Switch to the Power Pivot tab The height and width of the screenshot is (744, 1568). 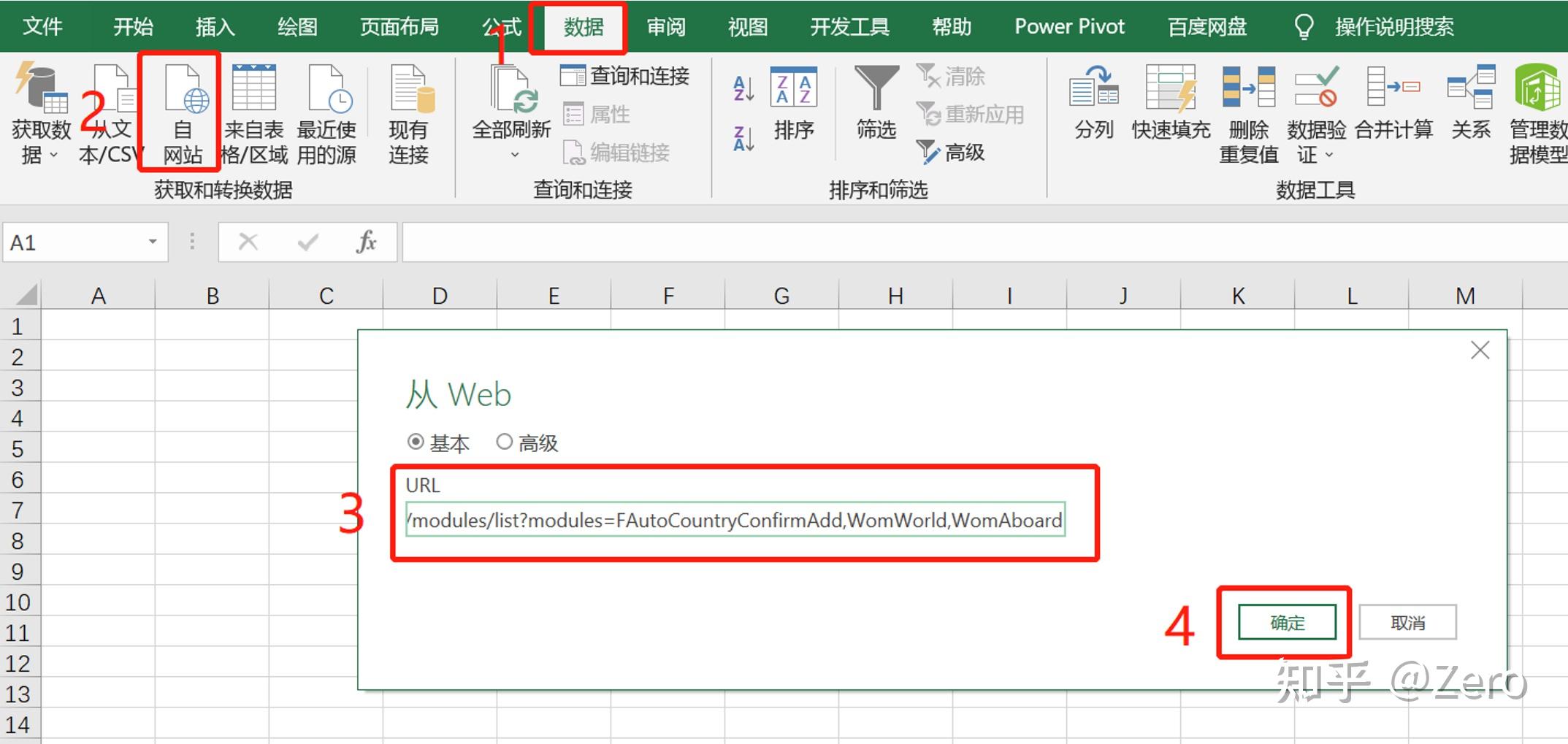click(1069, 27)
